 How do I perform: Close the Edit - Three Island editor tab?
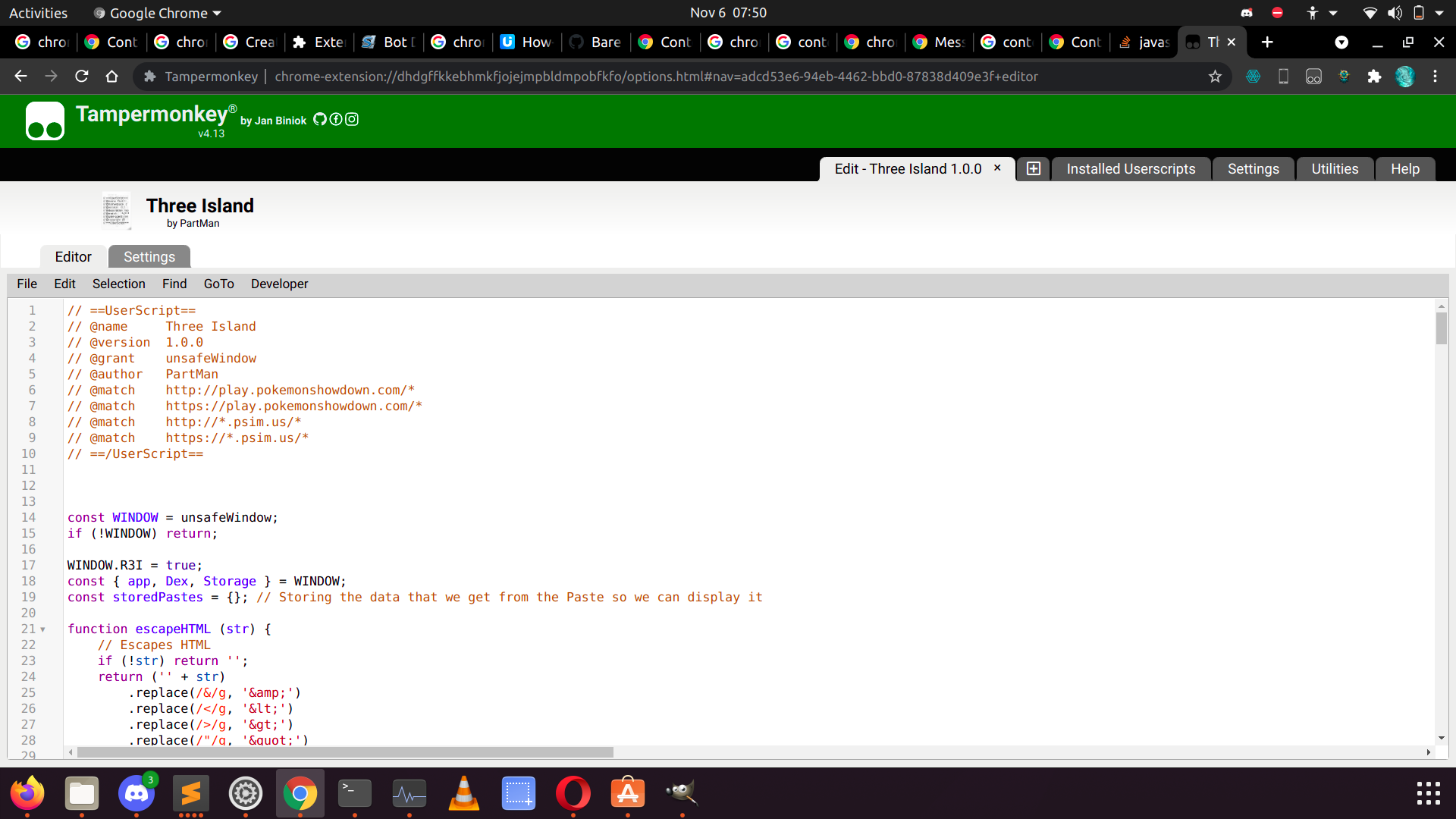click(997, 168)
